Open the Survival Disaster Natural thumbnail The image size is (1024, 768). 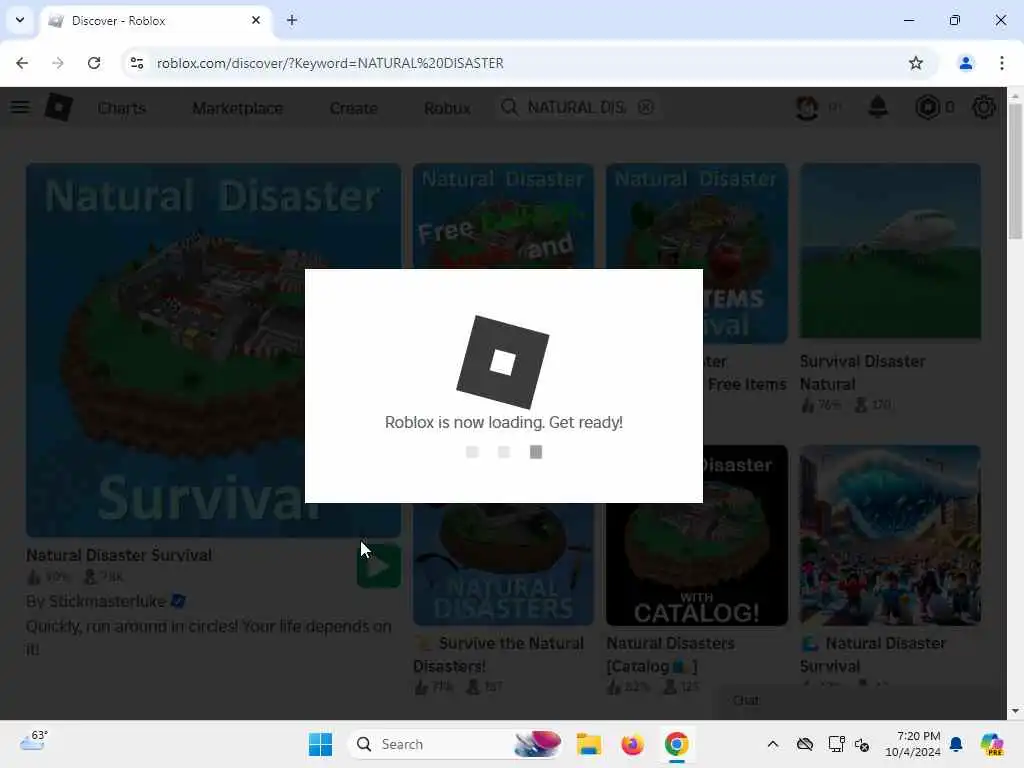click(890, 251)
